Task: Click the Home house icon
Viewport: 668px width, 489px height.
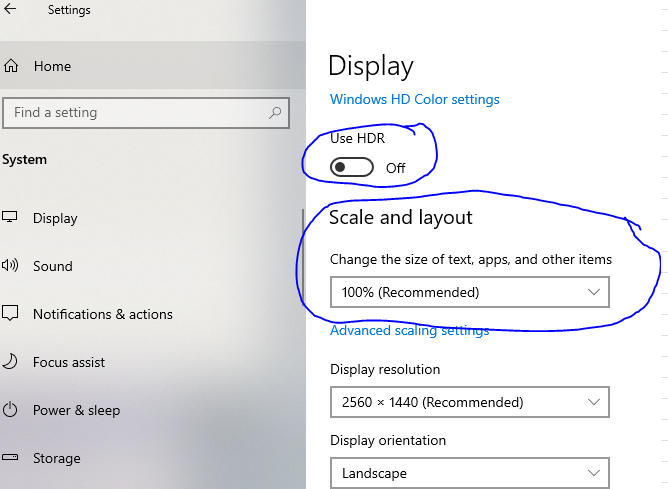Action: pyautogui.click(x=11, y=66)
